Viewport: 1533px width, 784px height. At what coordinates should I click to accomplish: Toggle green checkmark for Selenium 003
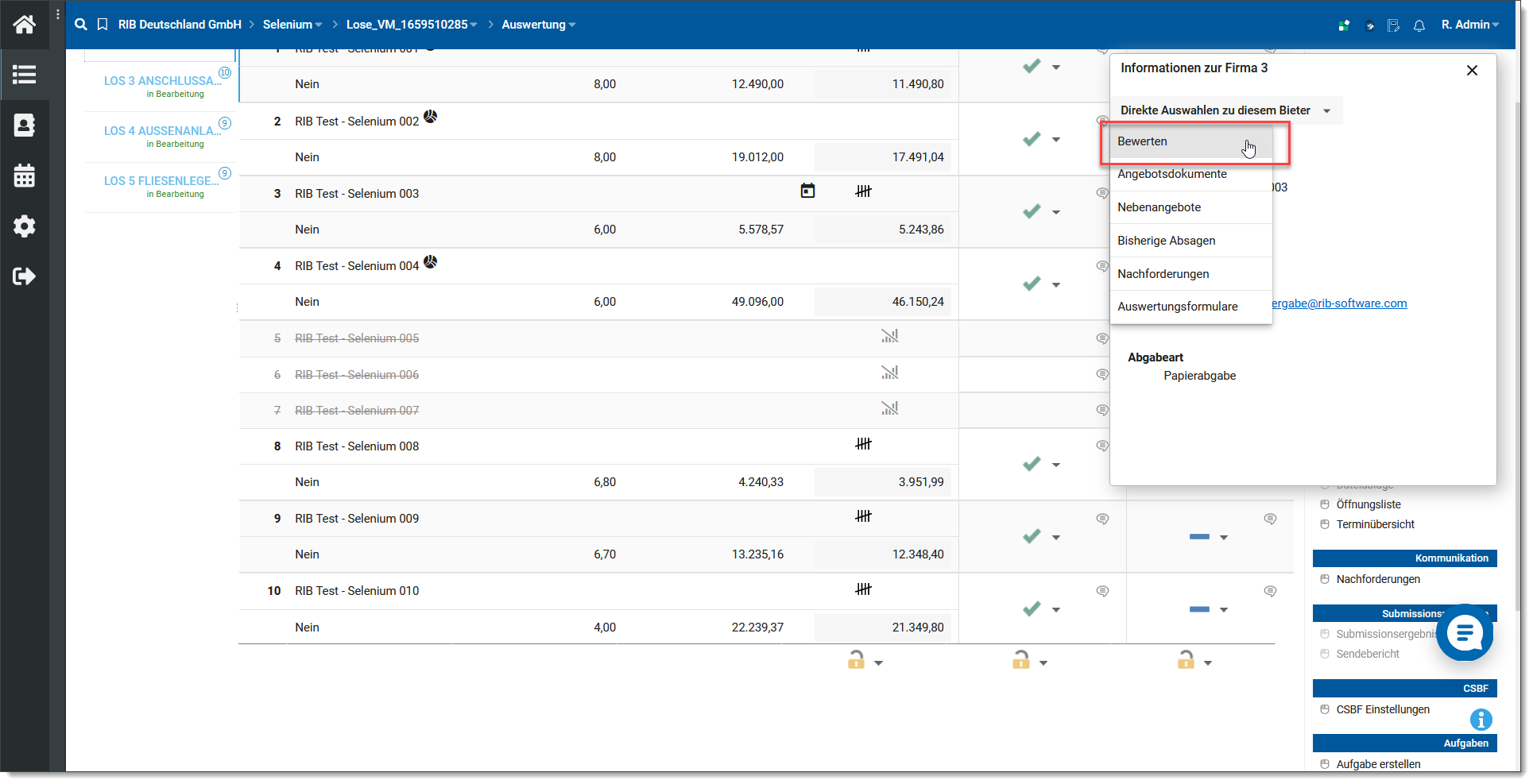coord(1032,211)
